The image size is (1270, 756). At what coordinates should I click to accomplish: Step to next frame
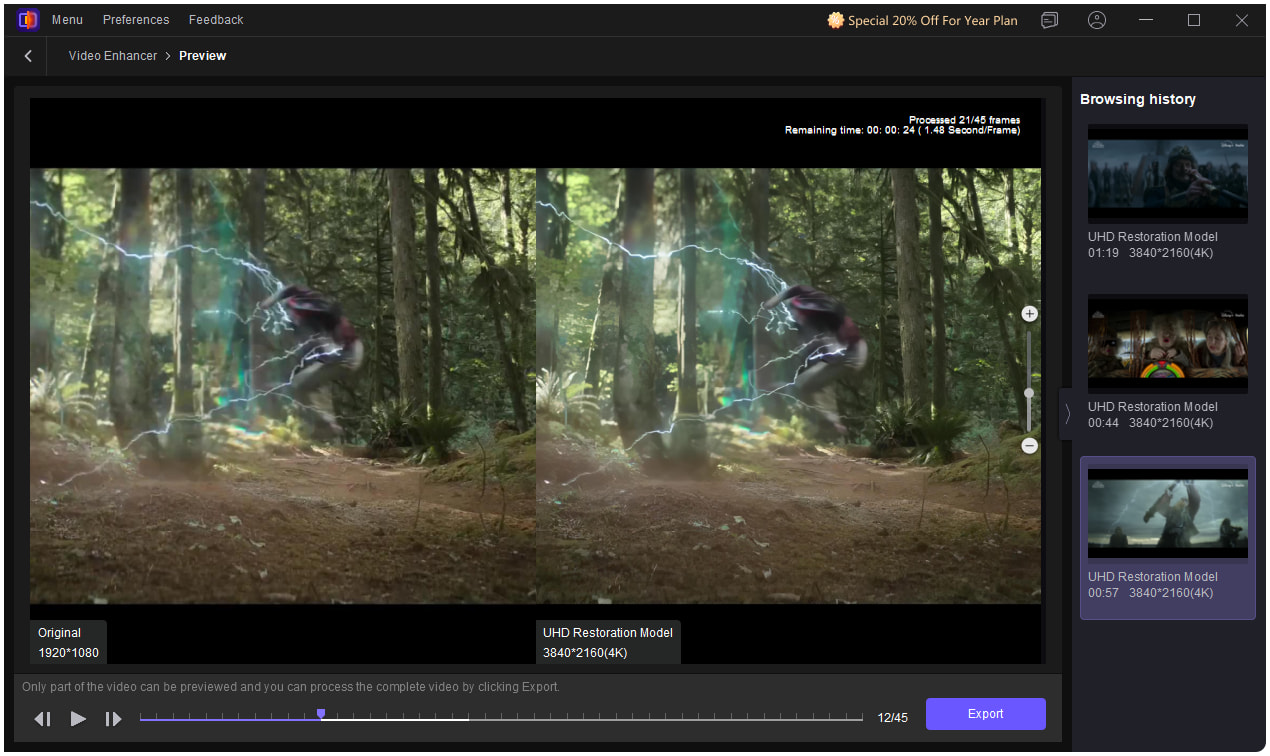(x=113, y=718)
